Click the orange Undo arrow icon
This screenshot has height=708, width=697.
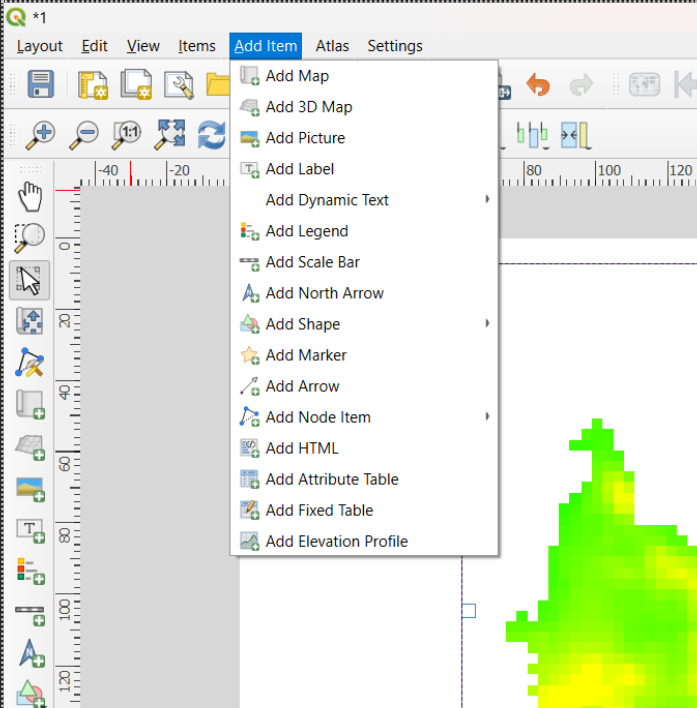click(x=538, y=84)
